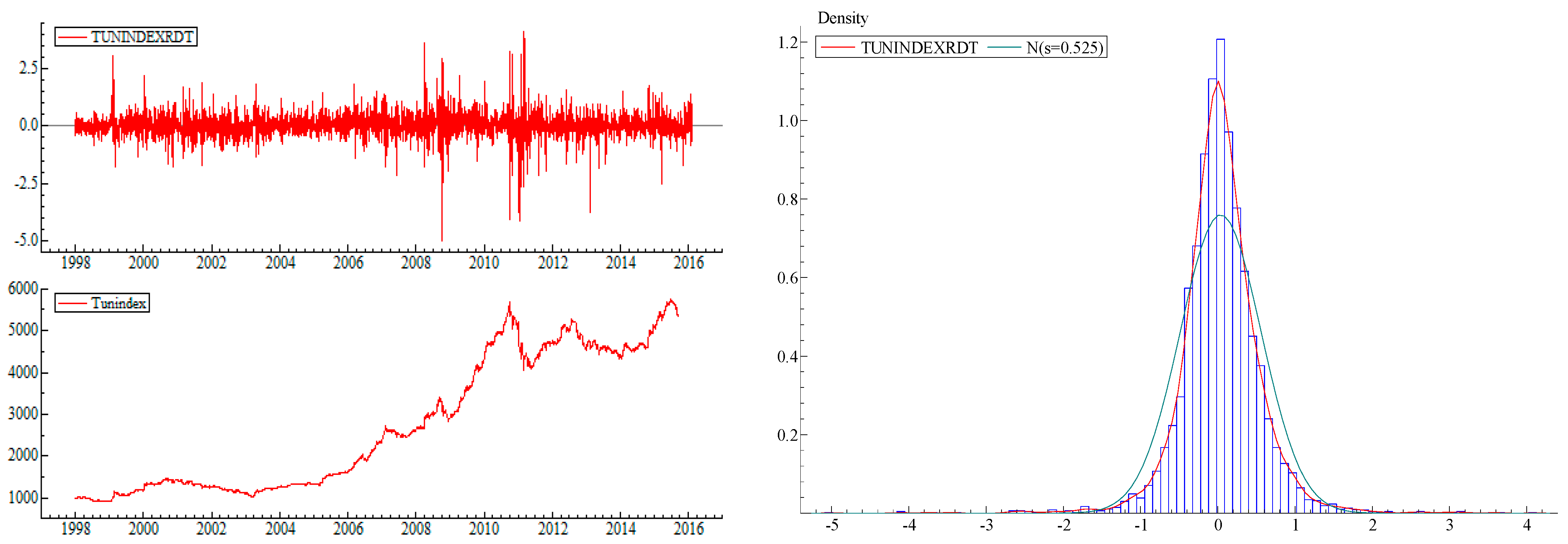The image size is (1568, 544).
Task: Click the 6000 y-axis label on Tunindex chart
Action: pyautogui.click(x=23, y=288)
